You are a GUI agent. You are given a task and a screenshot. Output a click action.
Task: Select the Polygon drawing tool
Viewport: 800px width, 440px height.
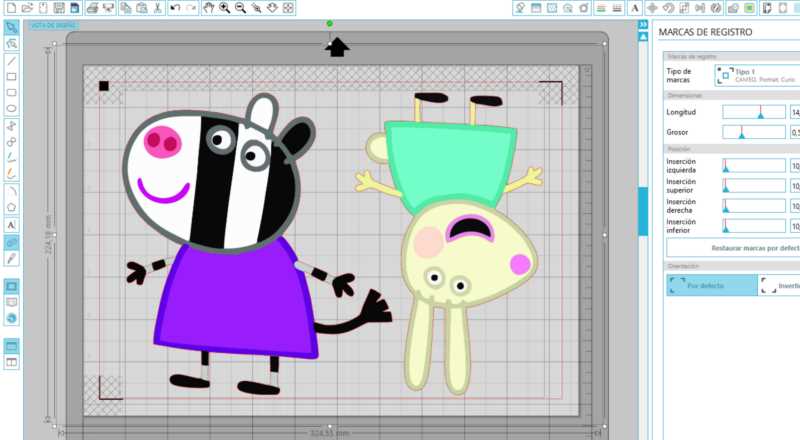[x=11, y=207]
